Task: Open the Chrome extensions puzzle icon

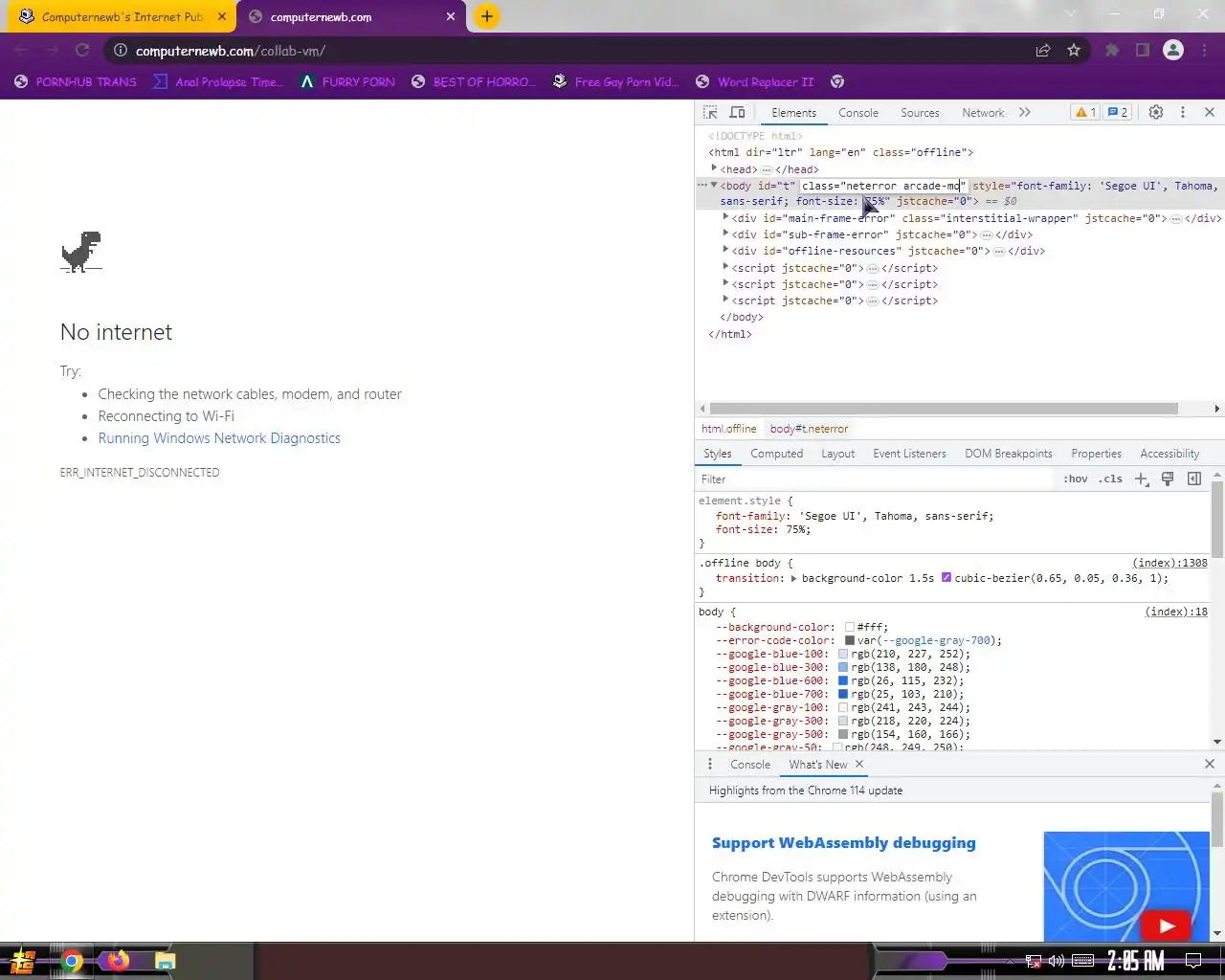Action: [x=1112, y=50]
